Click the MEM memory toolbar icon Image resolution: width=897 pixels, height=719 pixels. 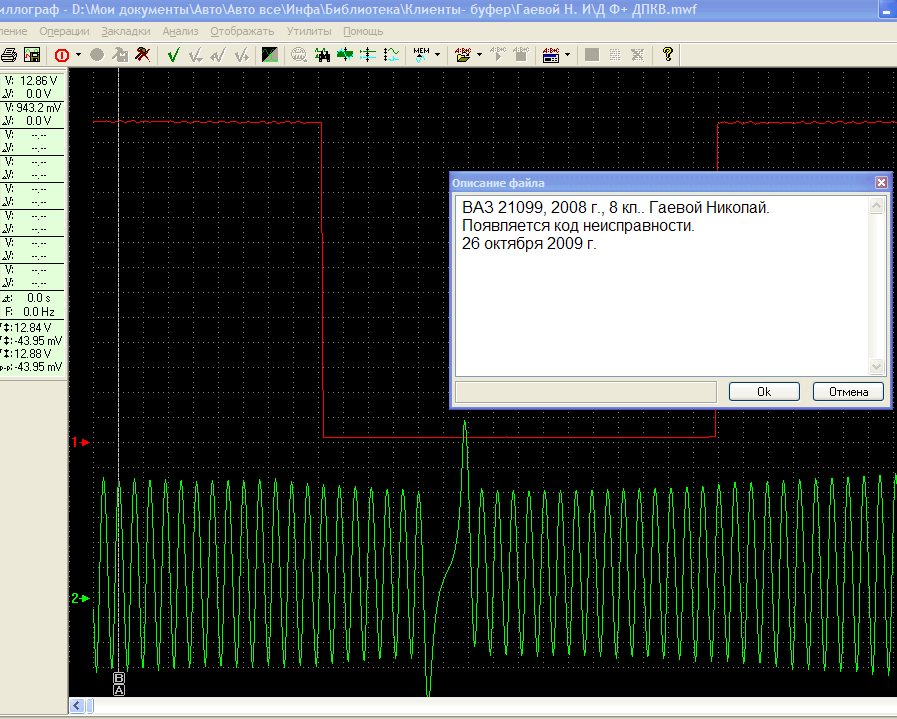(x=421, y=55)
